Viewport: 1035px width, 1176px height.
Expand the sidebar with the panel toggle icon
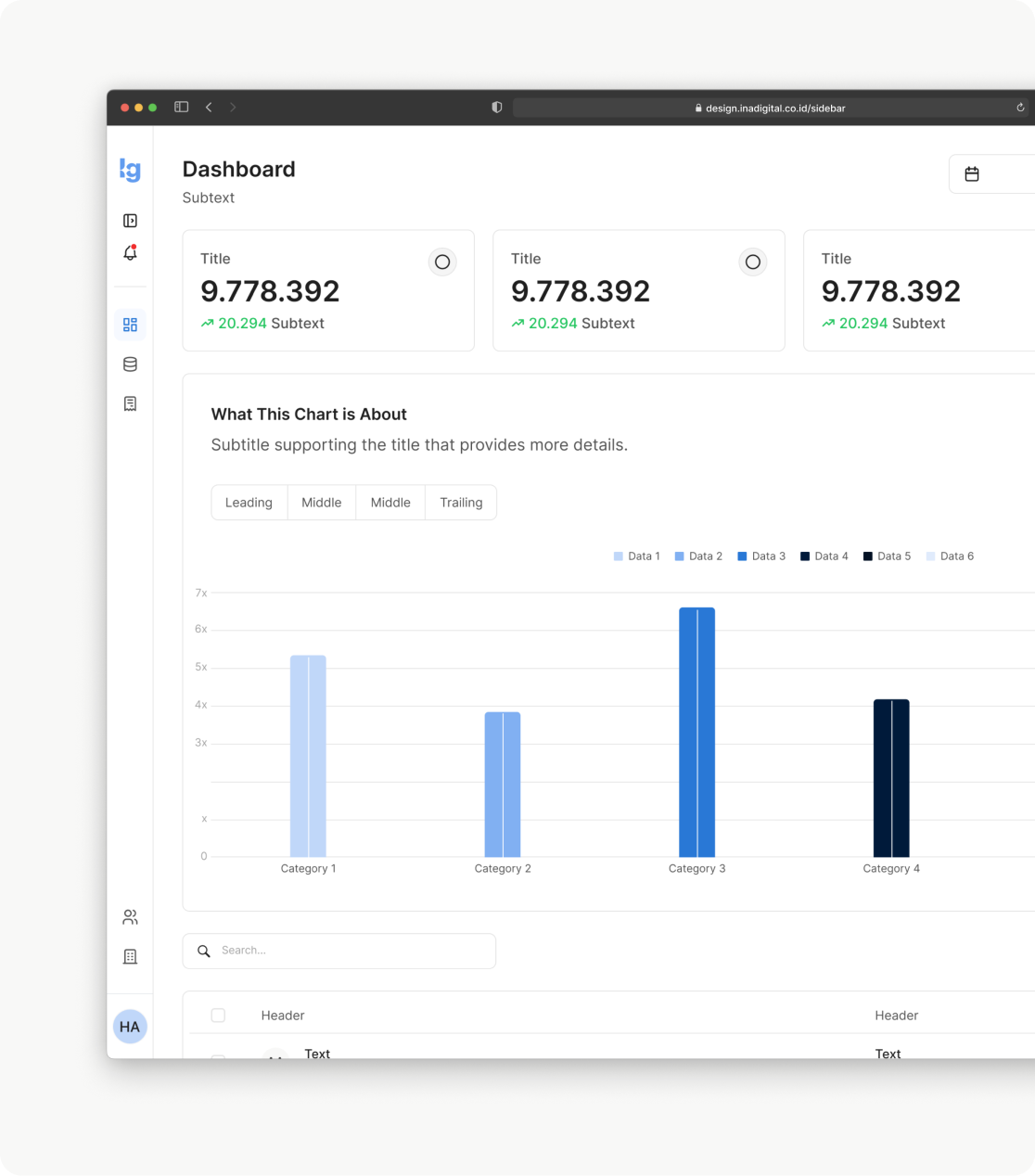click(130, 221)
